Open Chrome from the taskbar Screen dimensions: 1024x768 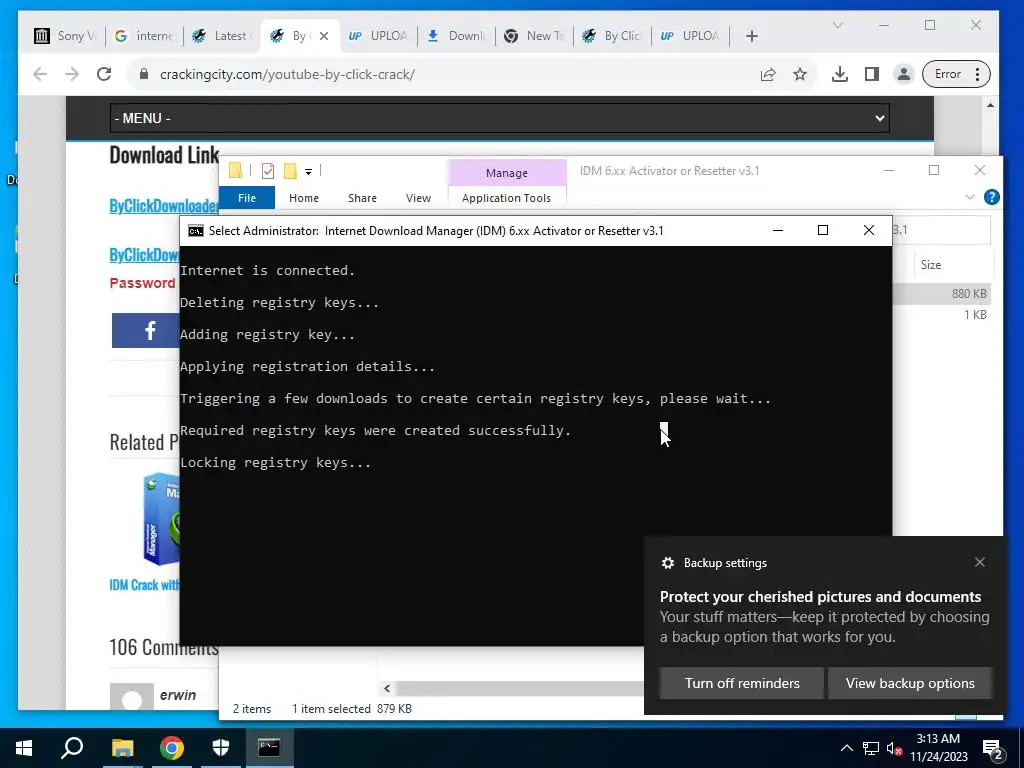pyautogui.click(x=172, y=748)
